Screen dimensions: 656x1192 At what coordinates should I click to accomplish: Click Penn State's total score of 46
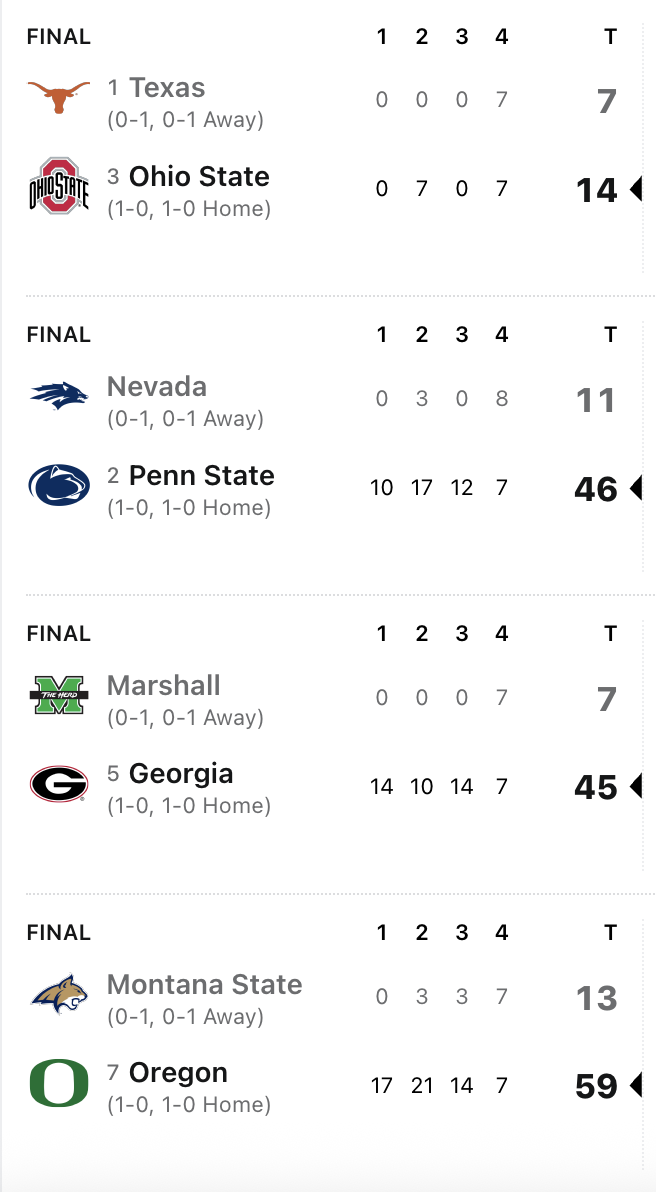click(x=596, y=489)
